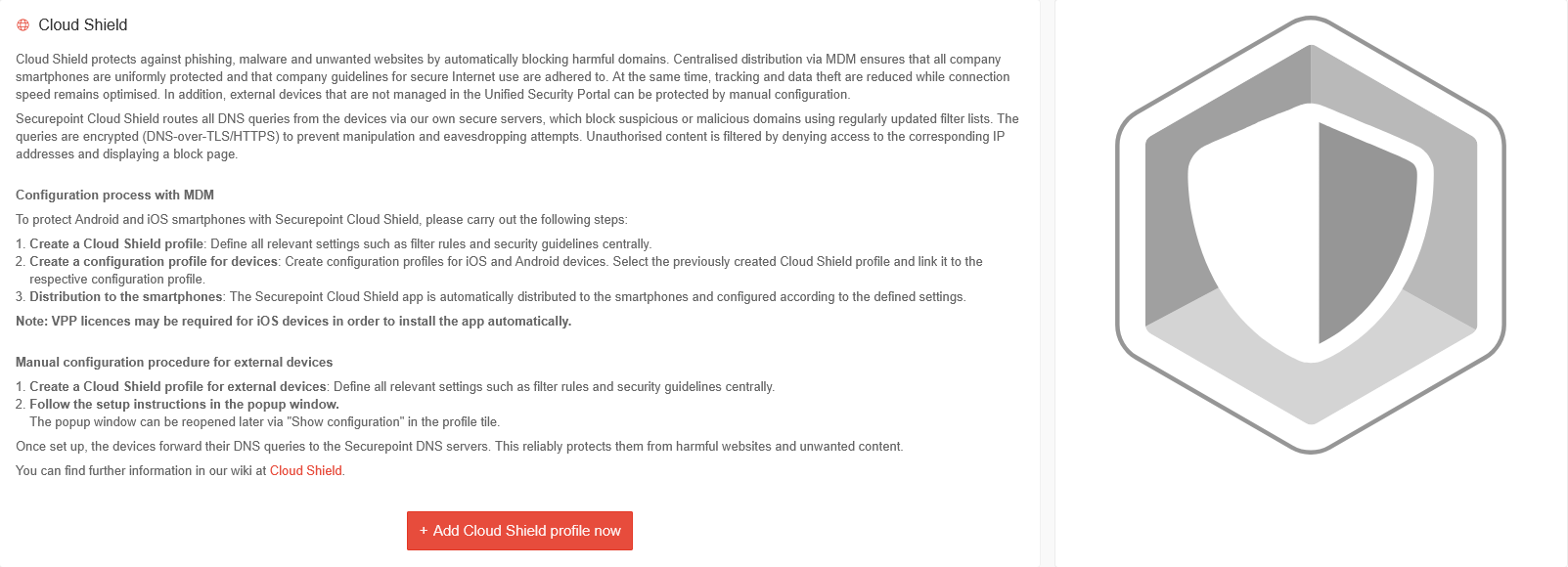Open the red Cloud Shield wiki link
Viewport: 1568px width, 567px height.
[x=305, y=471]
